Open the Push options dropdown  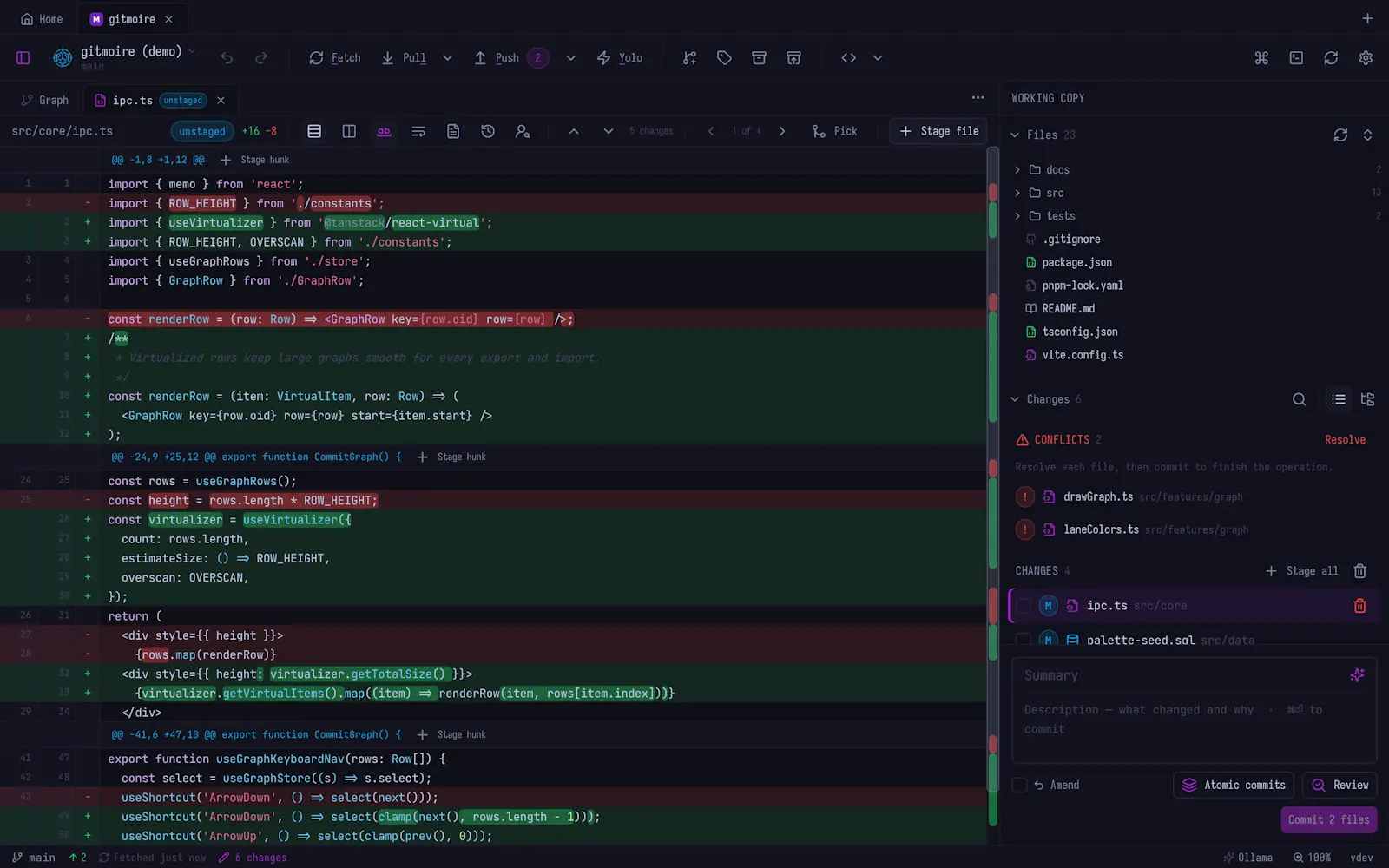[x=570, y=58]
